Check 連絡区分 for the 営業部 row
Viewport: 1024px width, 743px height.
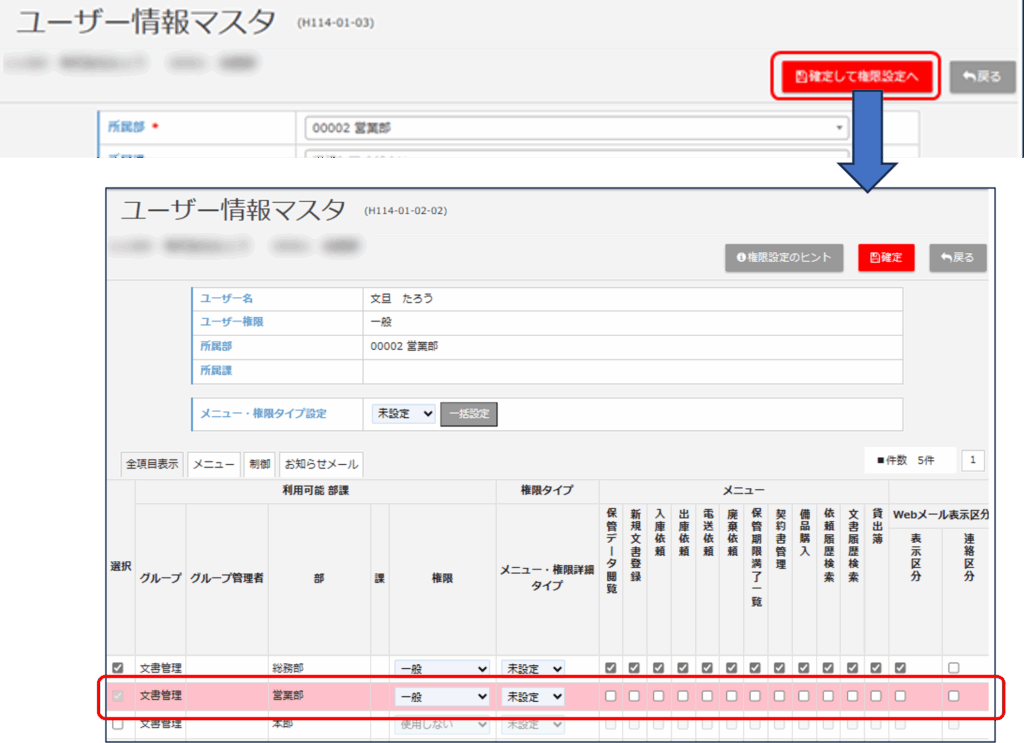[954, 696]
